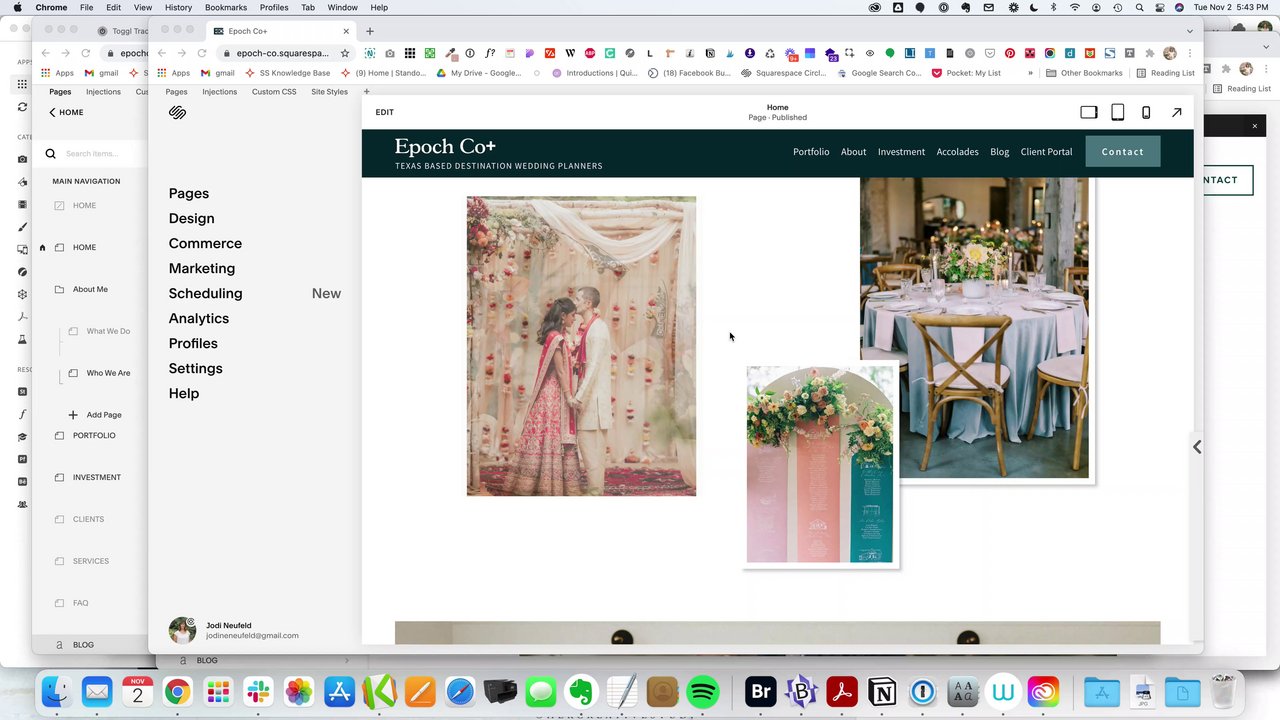Image resolution: width=1280 pixels, height=720 pixels.
Task: Click the Squarespace logo icon
Action: (x=177, y=113)
